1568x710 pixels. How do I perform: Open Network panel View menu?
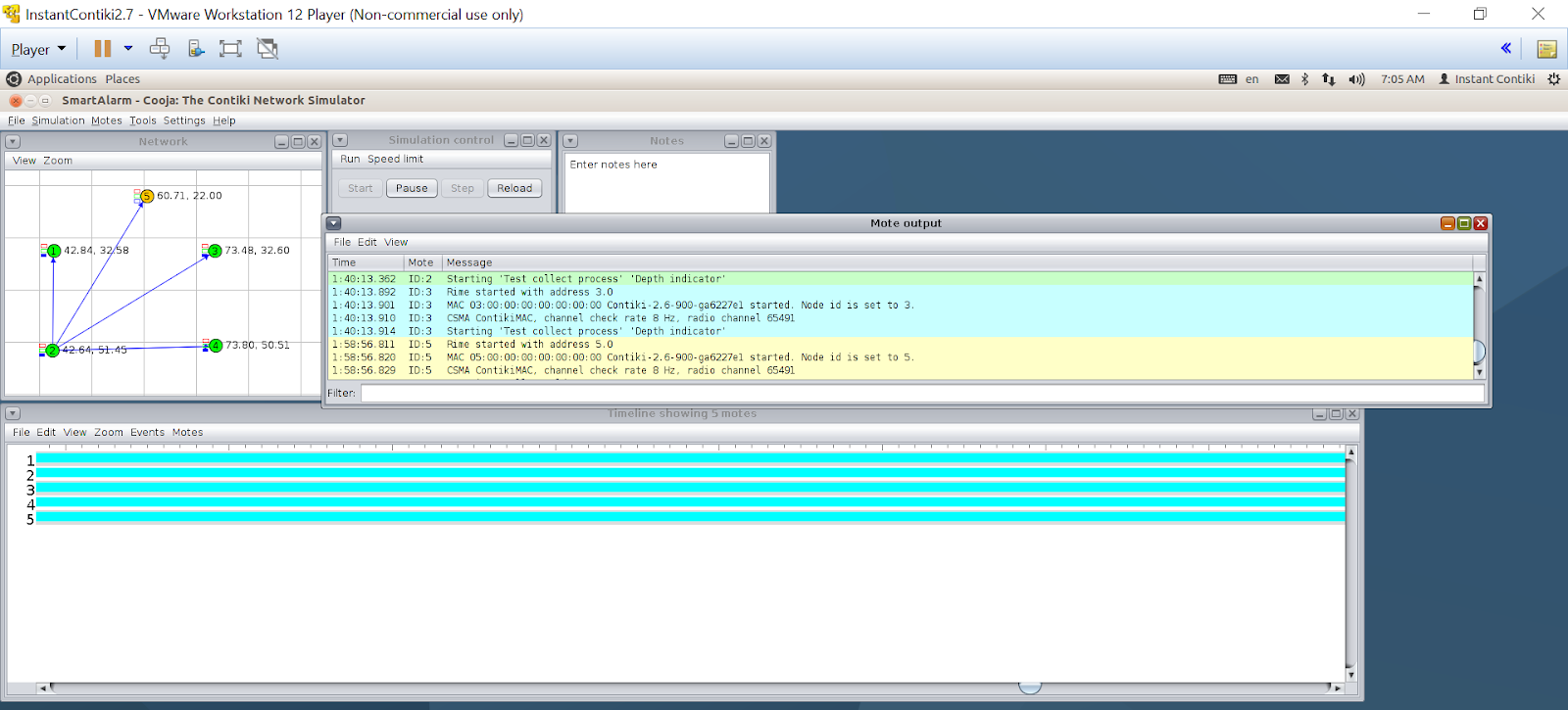pos(24,161)
